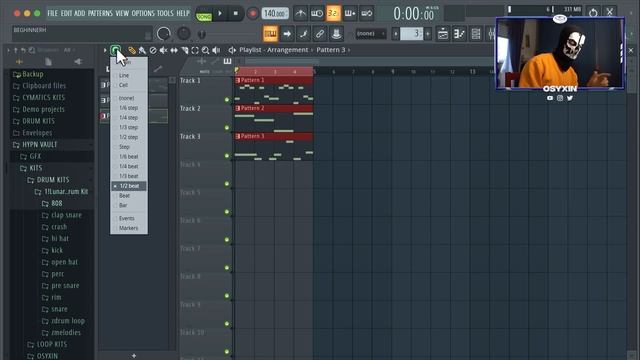Click the browser file icon
Viewport: 640px width, 360px height.
click(48, 62)
